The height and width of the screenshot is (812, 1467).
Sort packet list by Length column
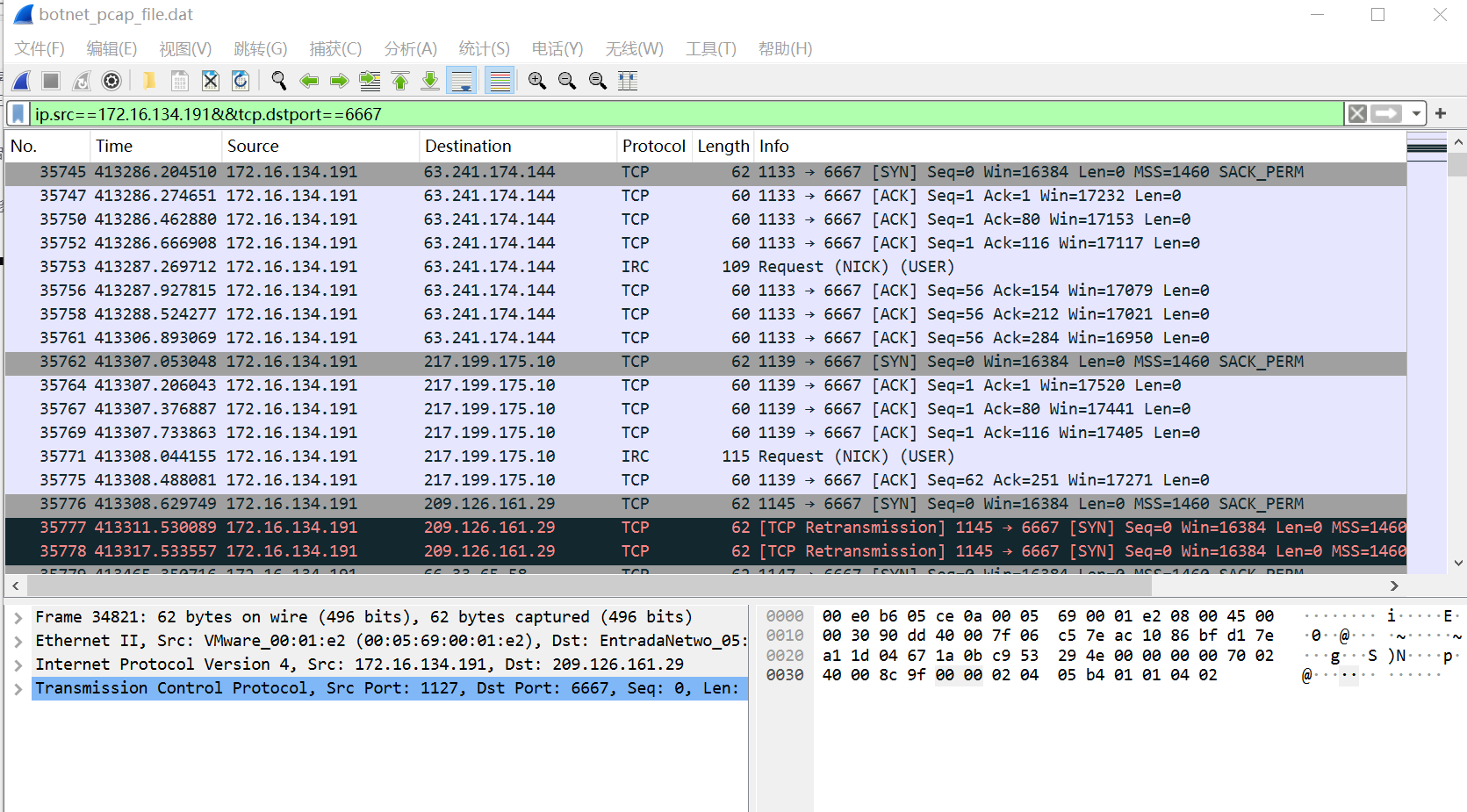(723, 146)
